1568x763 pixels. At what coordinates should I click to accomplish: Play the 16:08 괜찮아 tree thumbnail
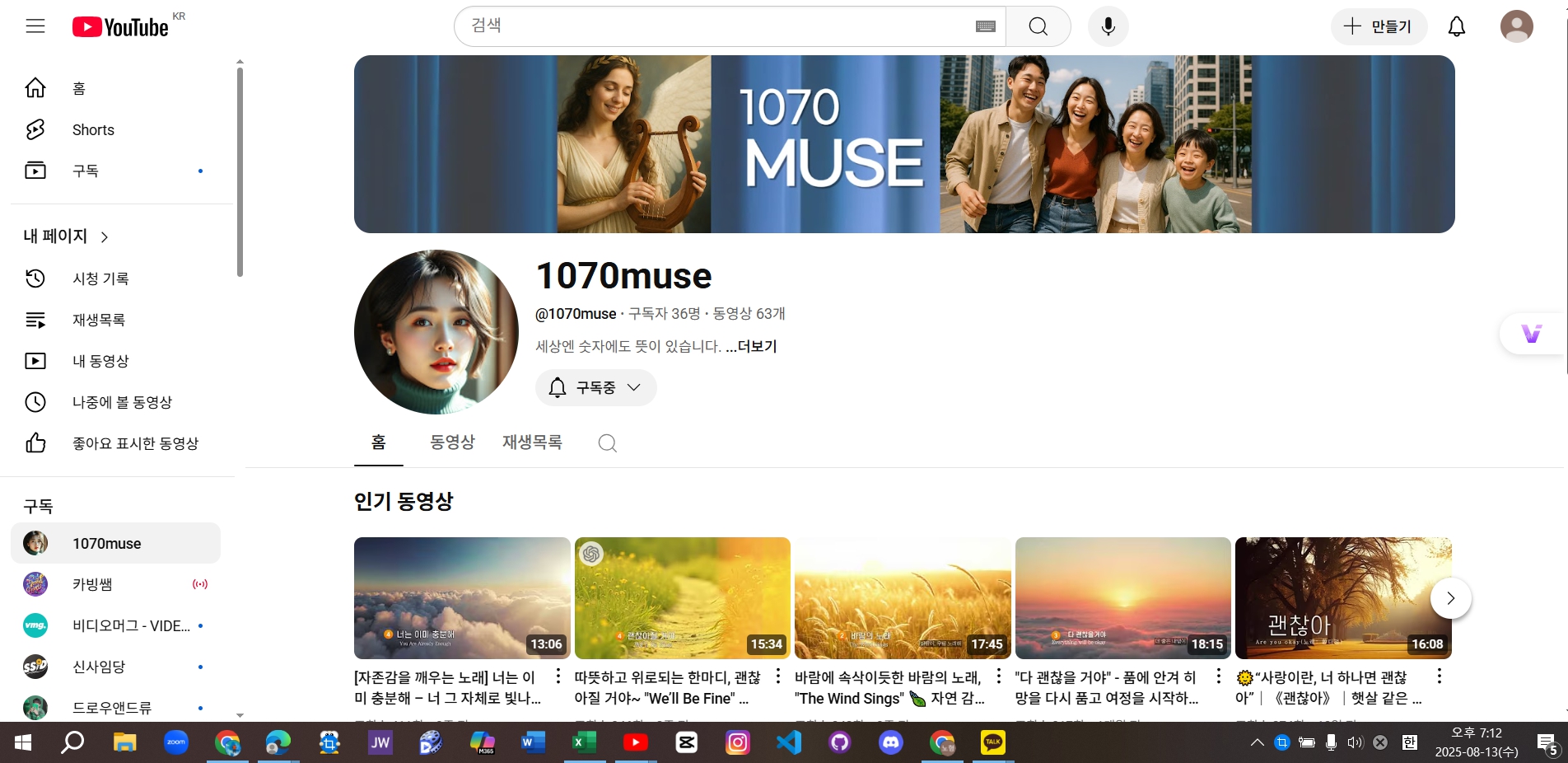click(1343, 598)
